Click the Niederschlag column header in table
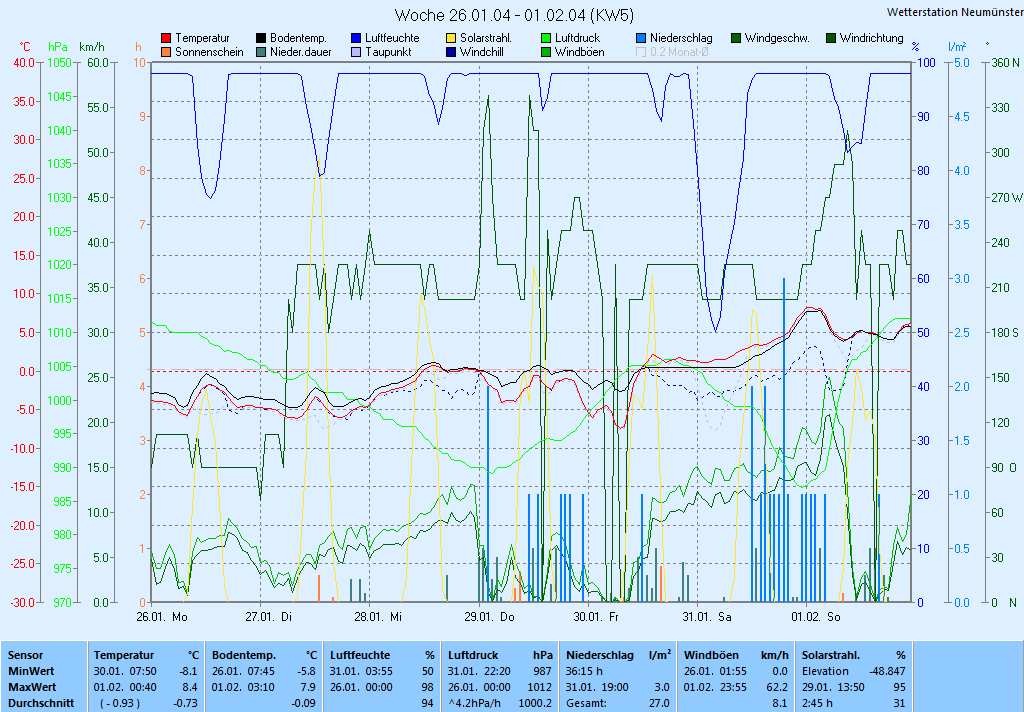1024x712 pixels. pos(600,655)
